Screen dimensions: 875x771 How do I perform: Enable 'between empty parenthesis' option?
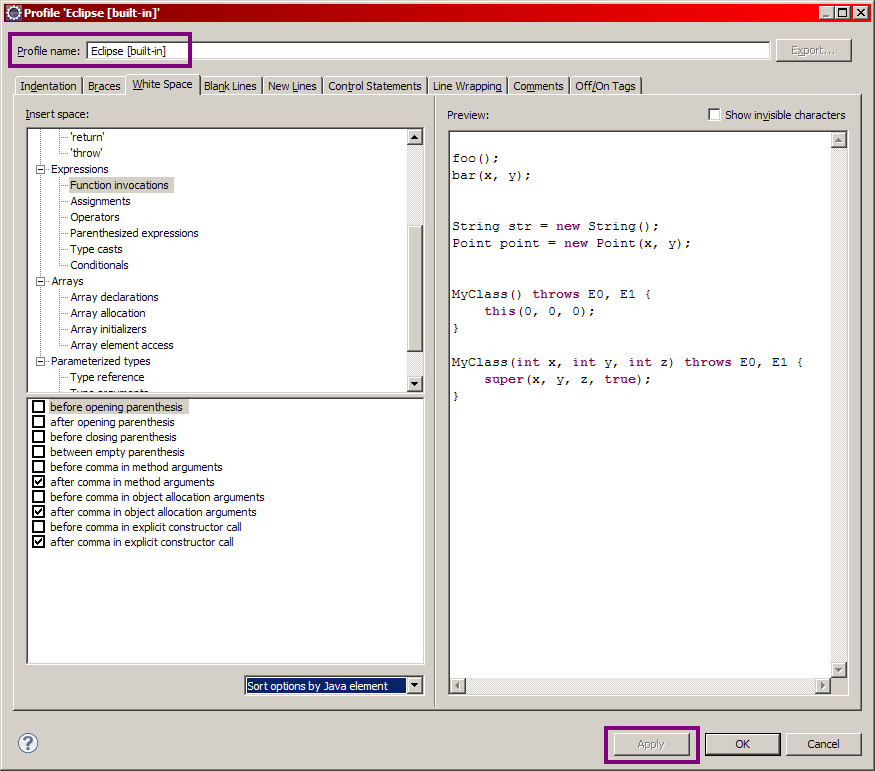[38, 451]
